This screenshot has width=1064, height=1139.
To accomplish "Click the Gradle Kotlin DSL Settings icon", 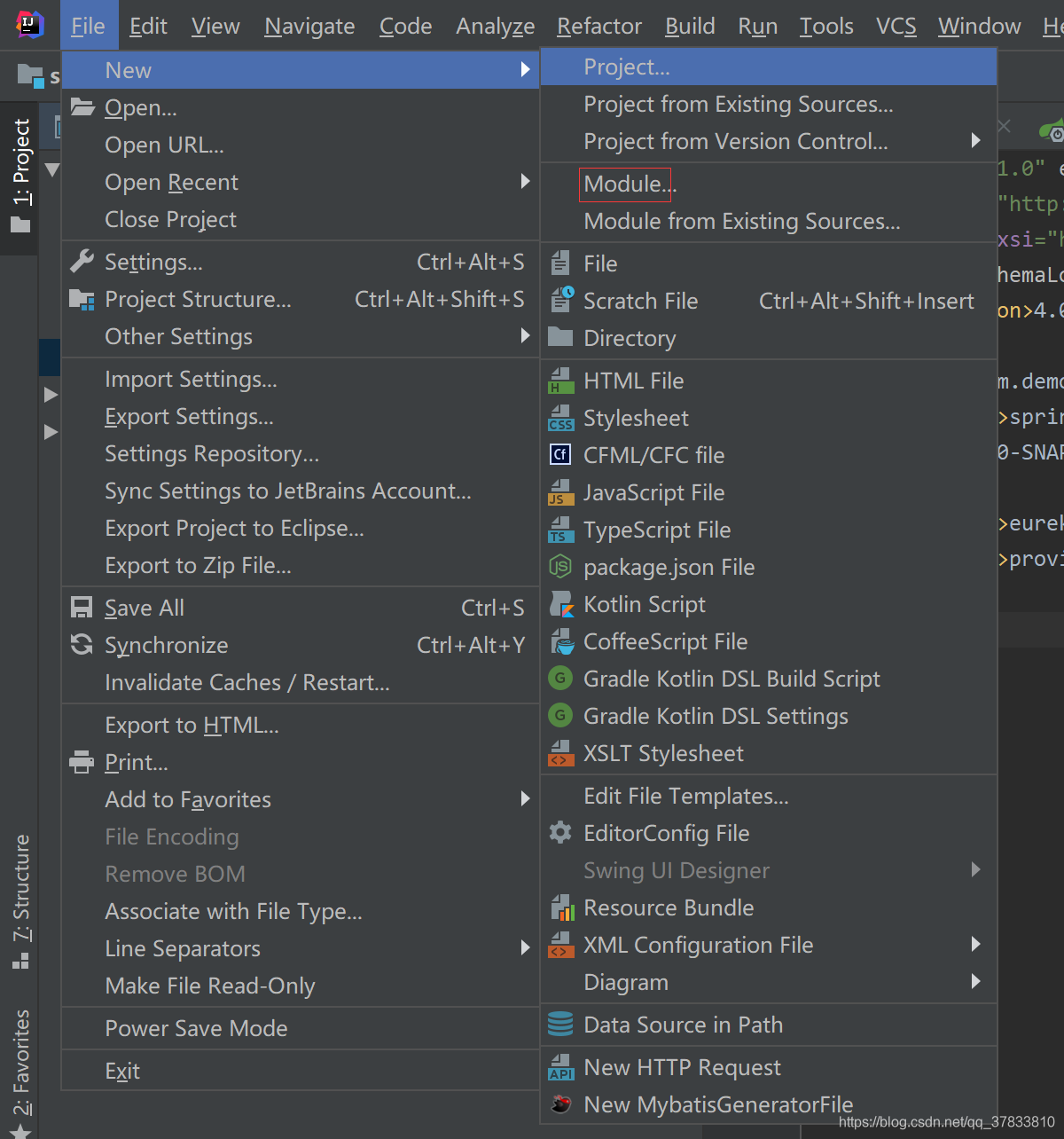I will click(560, 716).
